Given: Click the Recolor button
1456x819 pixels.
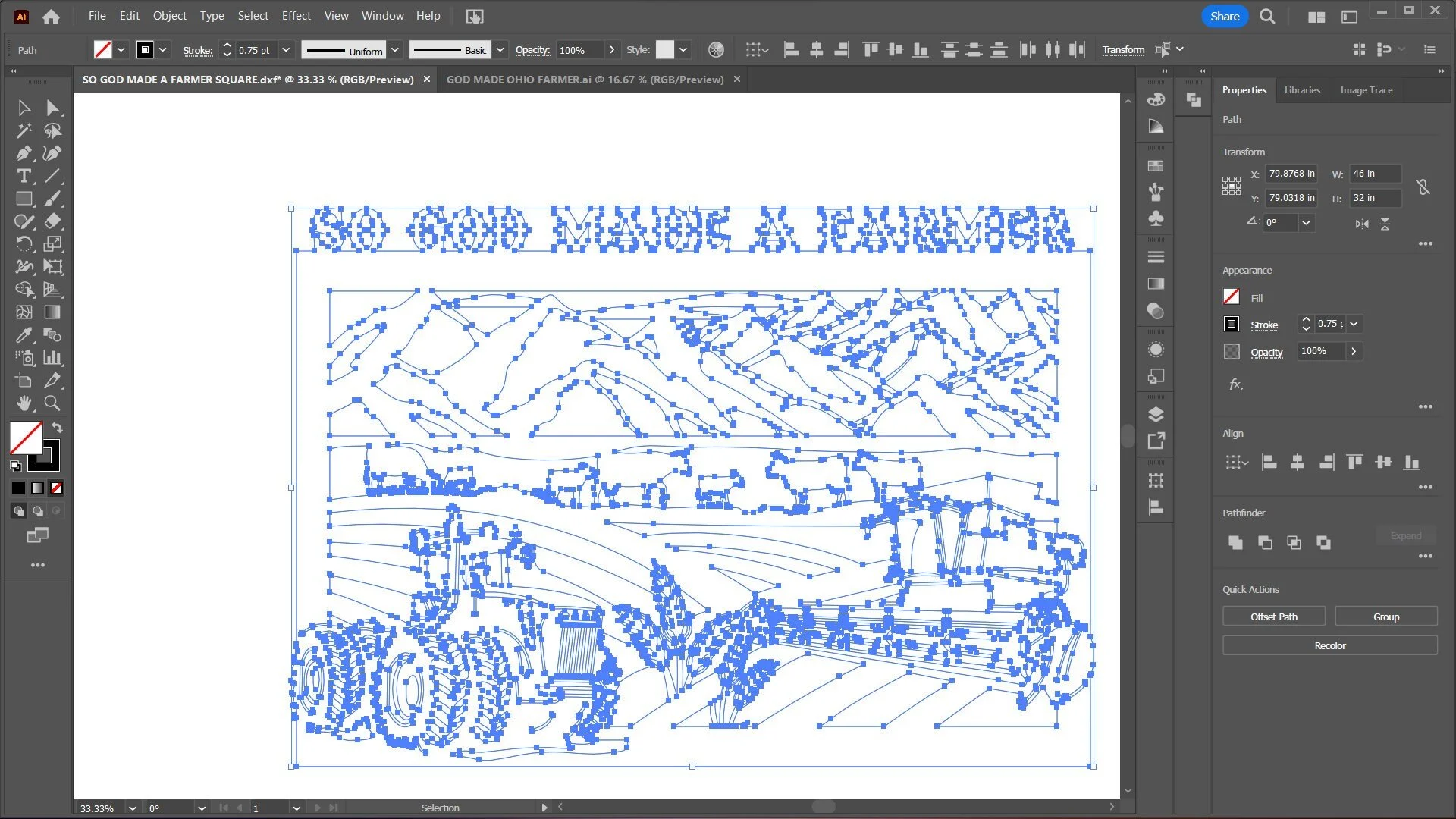Looking at the screenshot, I should 1329,645.
